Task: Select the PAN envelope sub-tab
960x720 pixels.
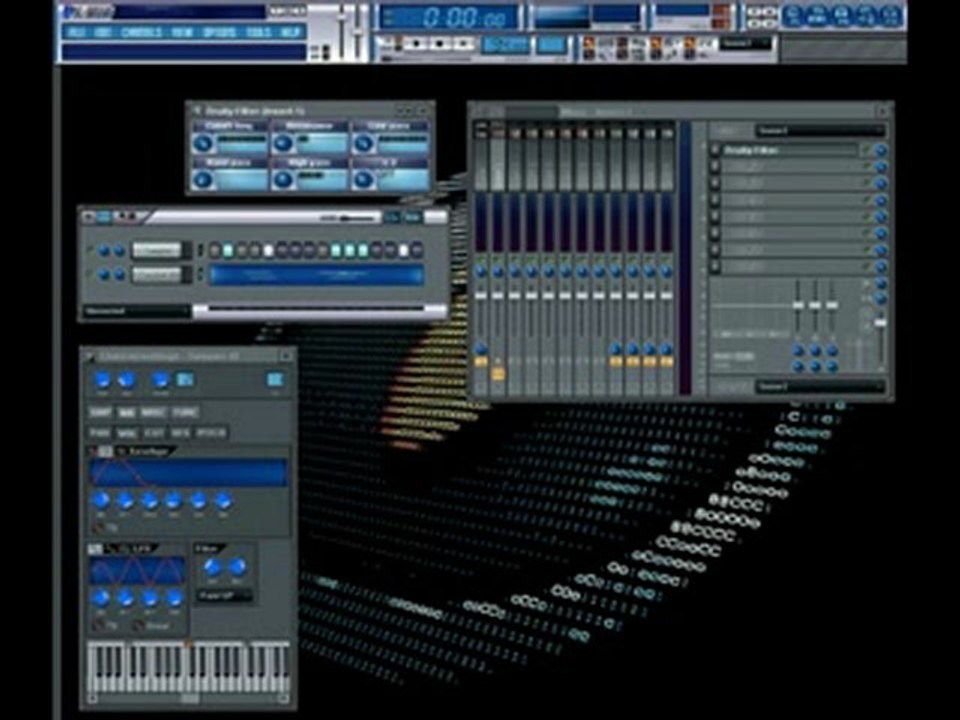Action: pyautogui.click(x=99, y=433)
